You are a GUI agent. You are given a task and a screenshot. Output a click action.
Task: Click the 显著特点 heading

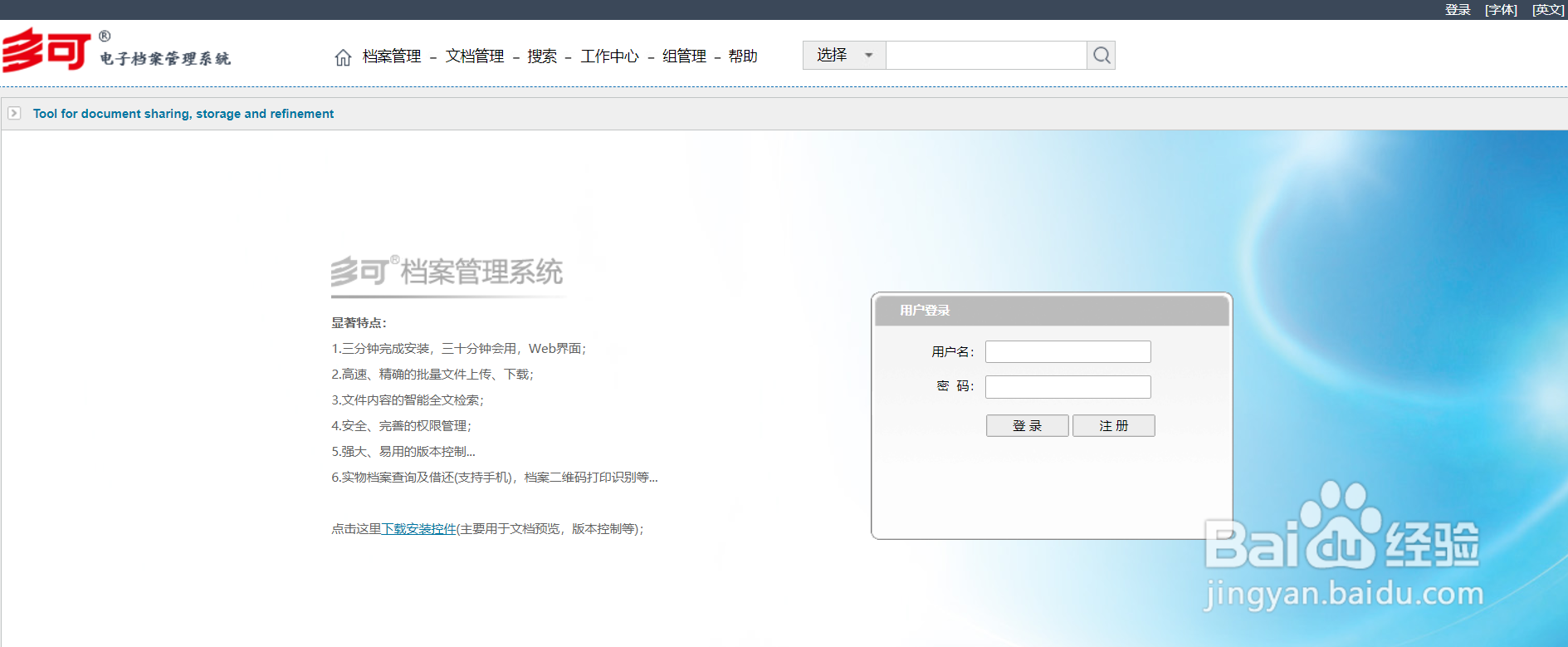[359, 323]
